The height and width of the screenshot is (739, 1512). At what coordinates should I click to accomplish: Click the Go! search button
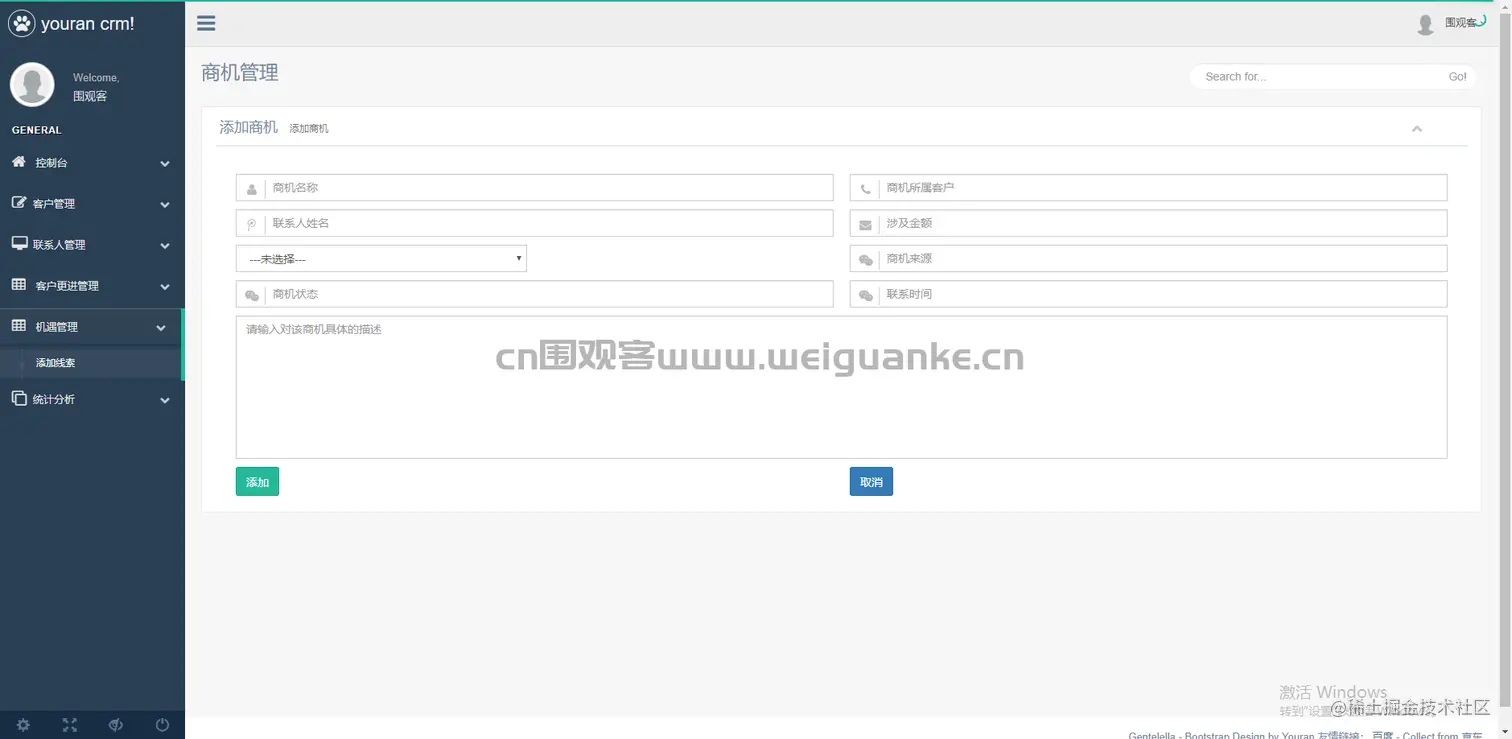point(1458,77)
